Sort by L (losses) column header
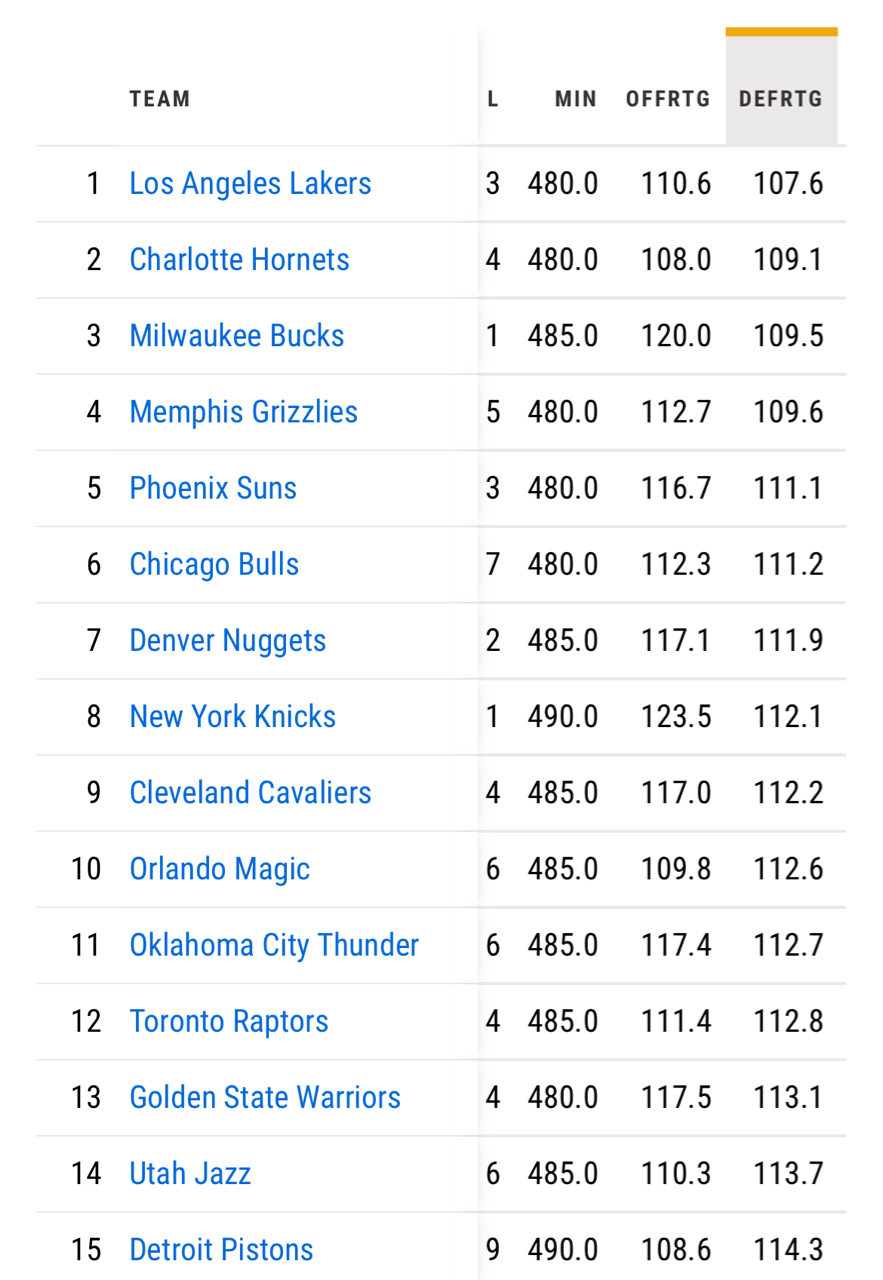This screenshot has height=1280, width=883. (493, 98)
